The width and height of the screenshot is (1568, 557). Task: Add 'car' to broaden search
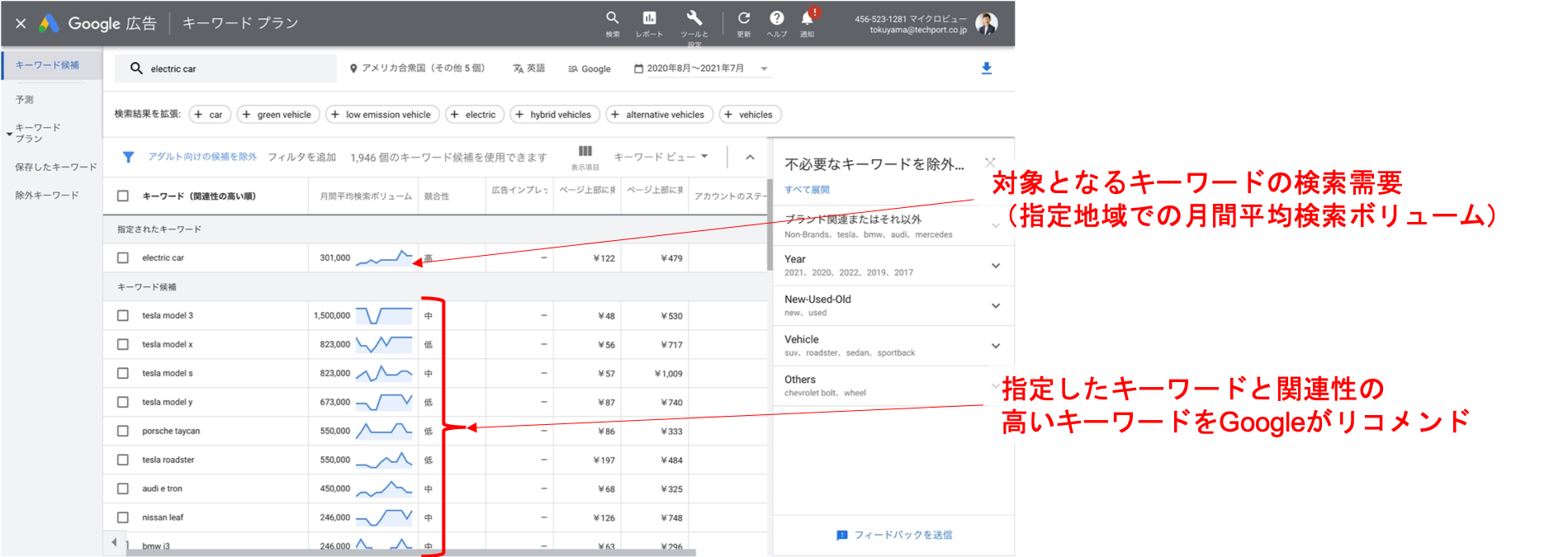pyautogui.click(x=208, y=115)
